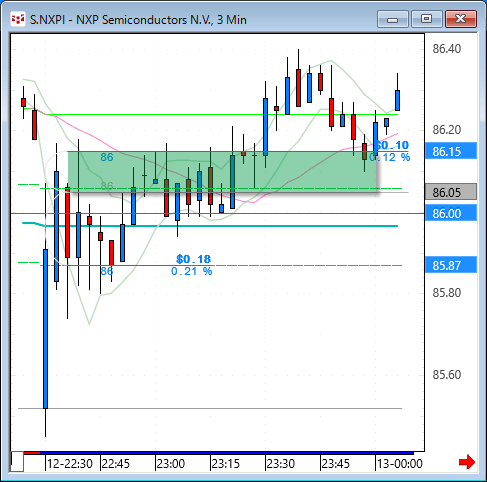The width and height of the screenshot is (487, 482).
Task: Click the 86.20 price scale label
Action: (x=447, y=129)
